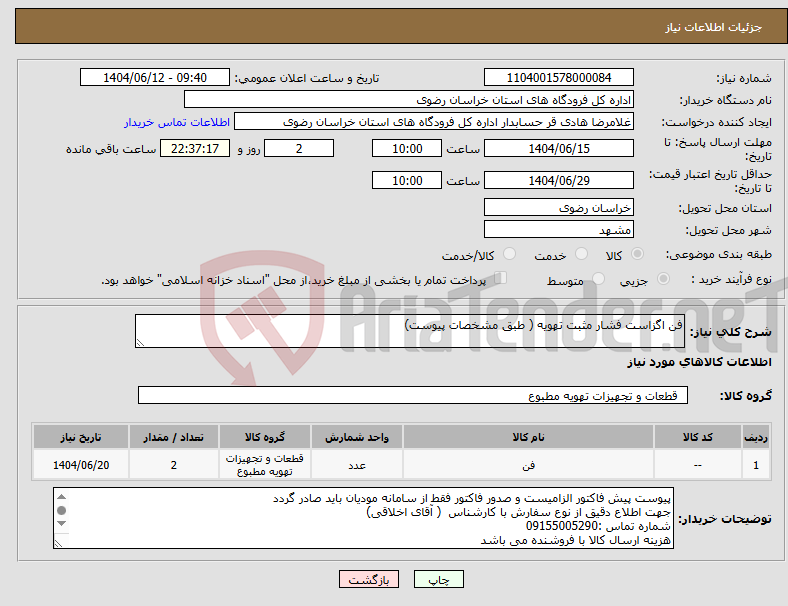Click the need number field 1104001578000084
The image size is (788, 606).
click(x=558, y=77)
